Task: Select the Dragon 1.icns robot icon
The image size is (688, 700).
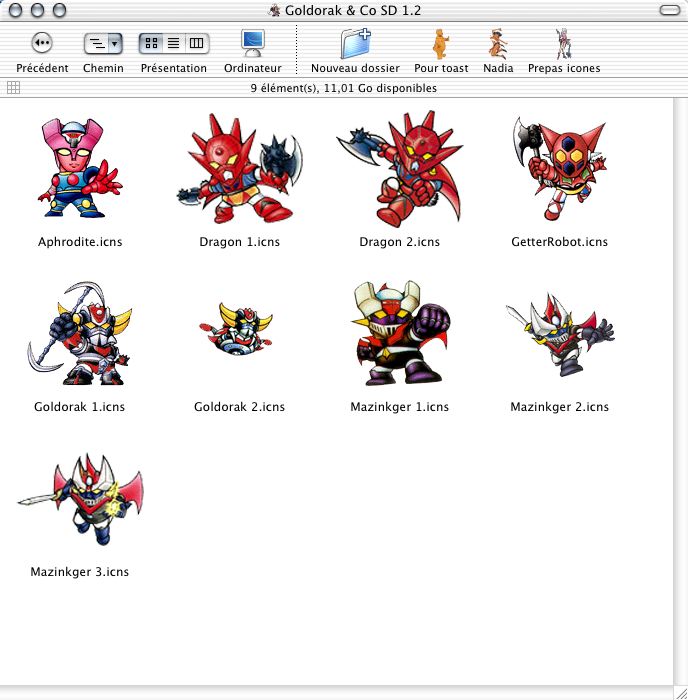Action: pyautogui.click(x=239, y=168)
